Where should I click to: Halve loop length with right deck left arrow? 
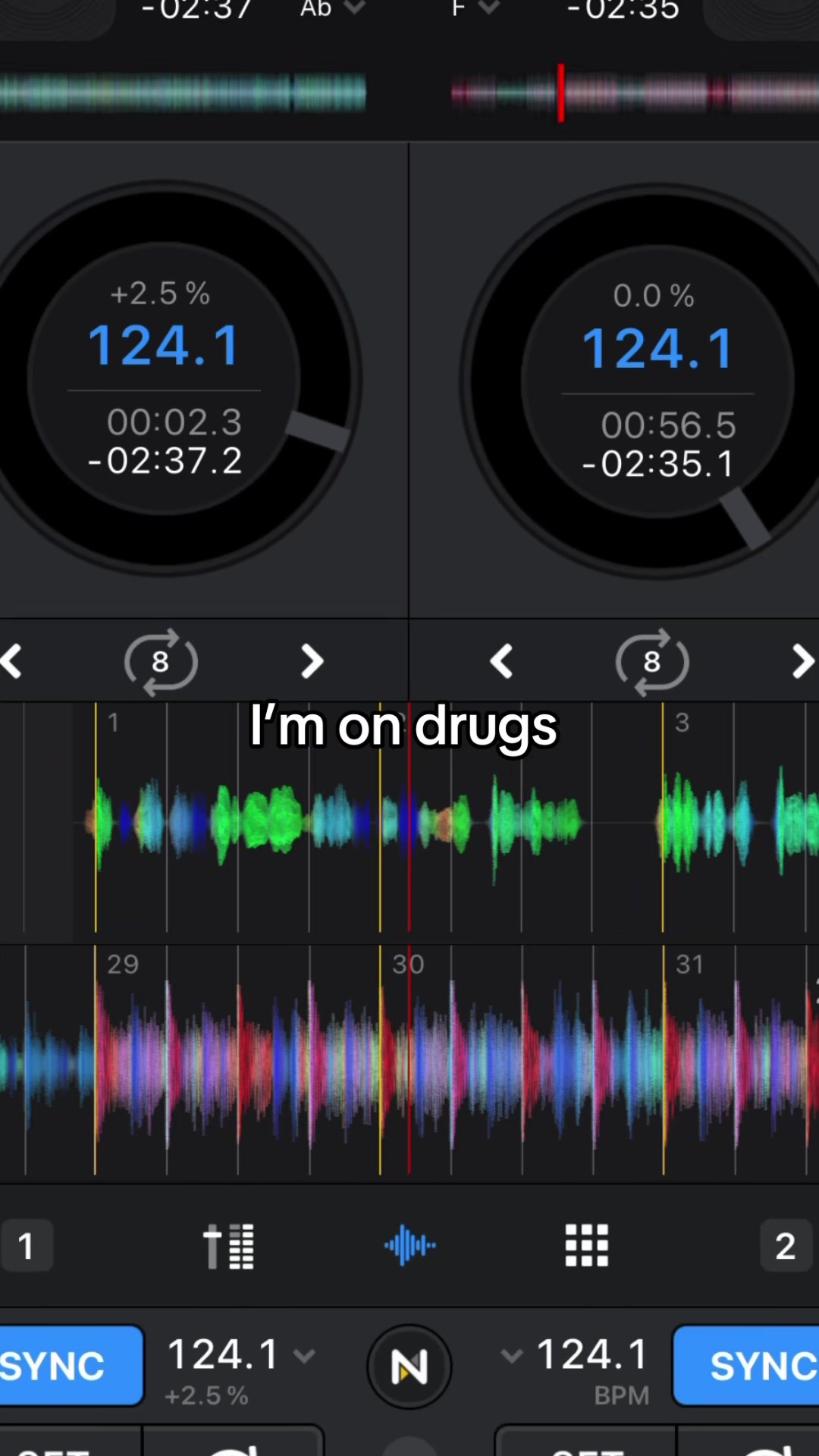coord(501,661)
